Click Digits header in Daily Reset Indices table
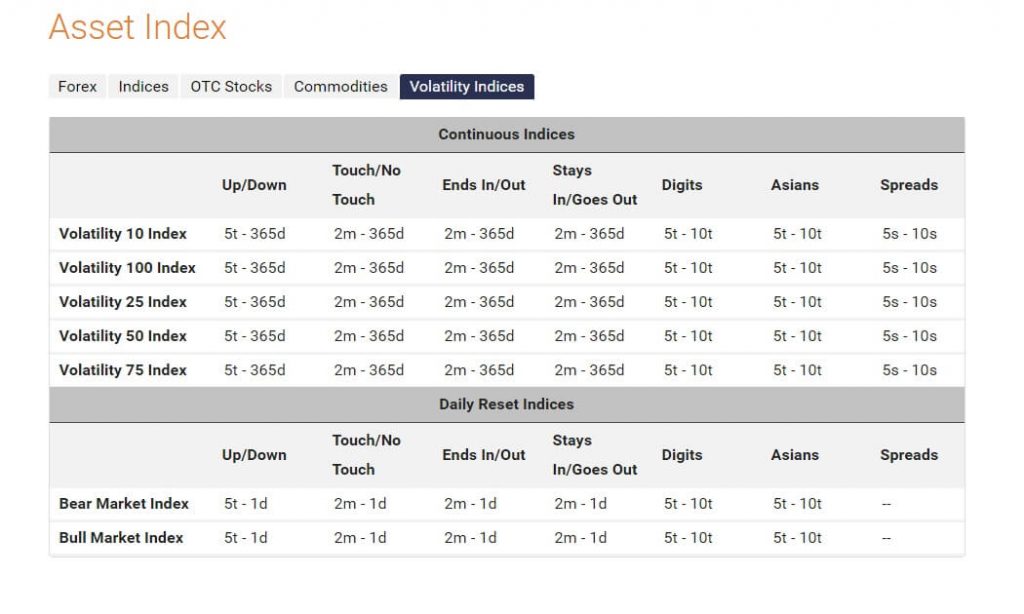Image resolution: width=1024 pixels, height=614 pixels. point(682,455)
